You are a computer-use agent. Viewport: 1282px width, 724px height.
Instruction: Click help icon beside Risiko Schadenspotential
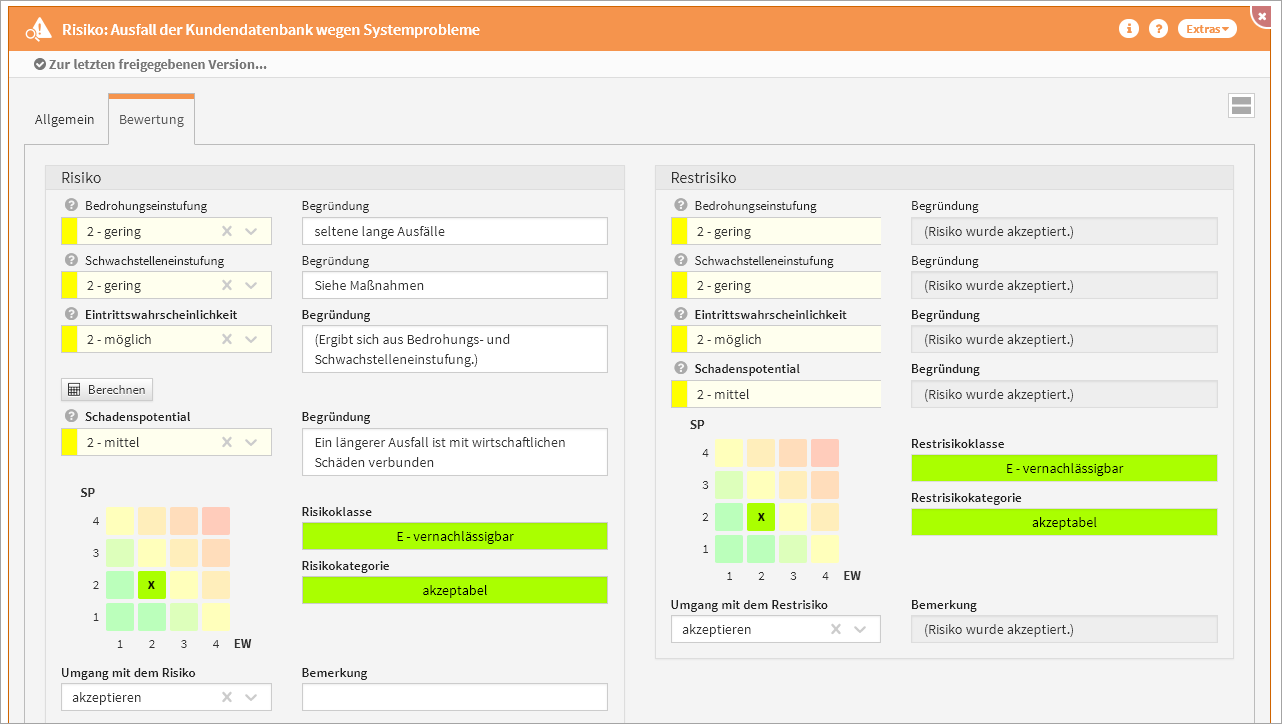(x=71, y=416)
